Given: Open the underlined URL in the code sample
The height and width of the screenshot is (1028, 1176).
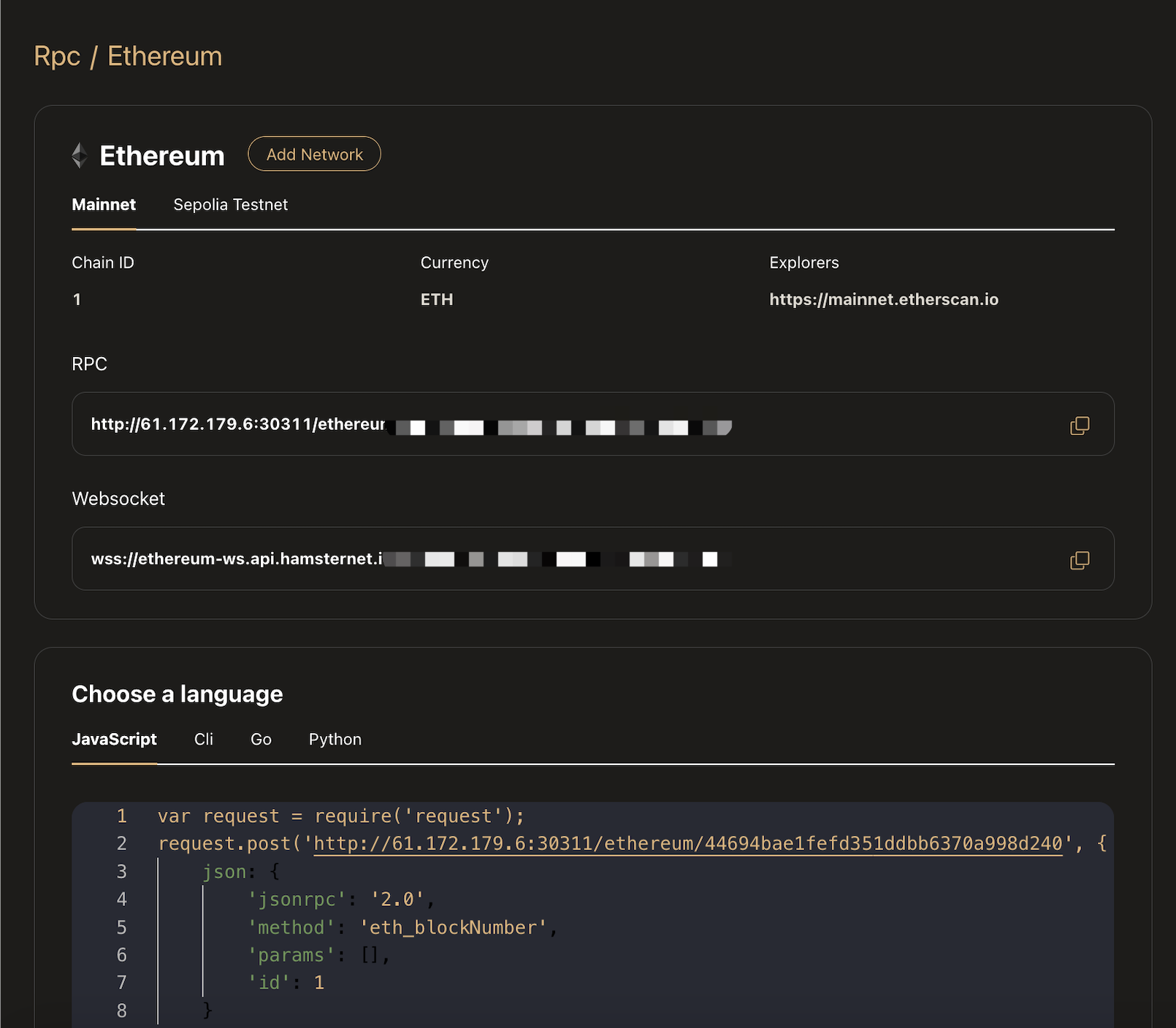Looking at the screenshot, I should [688, 844].
